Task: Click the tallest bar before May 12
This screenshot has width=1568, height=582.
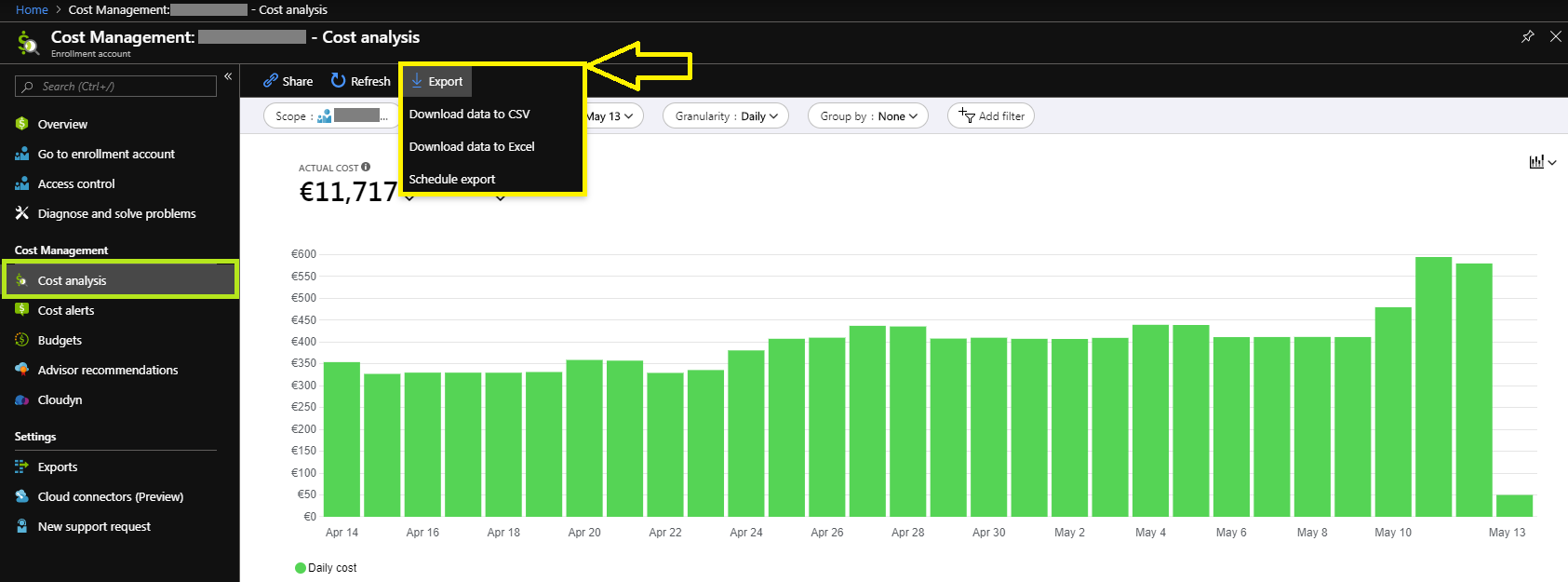Action: [1434, 386]
